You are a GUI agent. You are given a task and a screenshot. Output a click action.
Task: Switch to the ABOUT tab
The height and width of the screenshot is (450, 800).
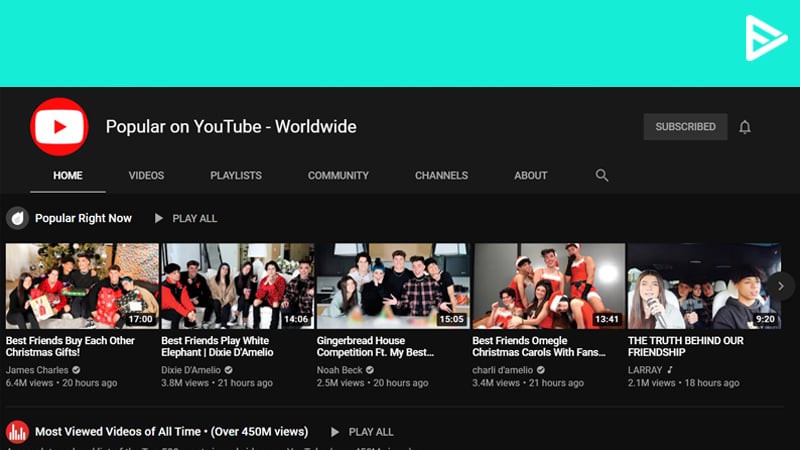tap(531, 176)
